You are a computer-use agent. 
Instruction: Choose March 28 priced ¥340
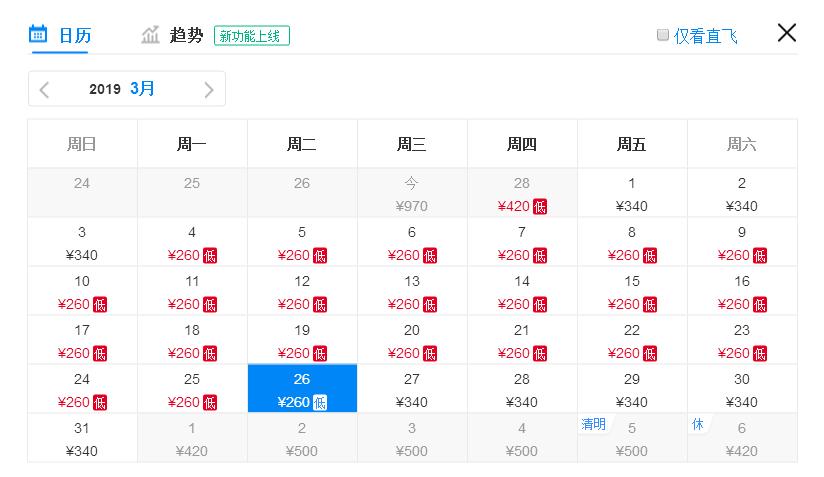tap(522, 389)
